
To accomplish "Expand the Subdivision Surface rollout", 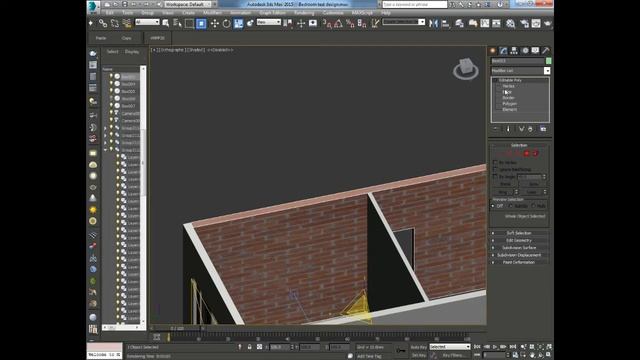I will 519,248.
